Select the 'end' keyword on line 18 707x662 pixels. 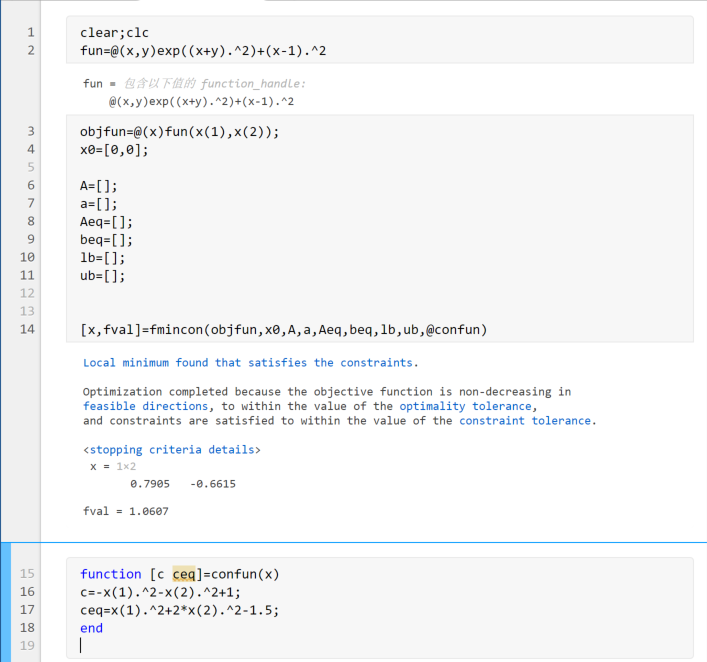92,628
